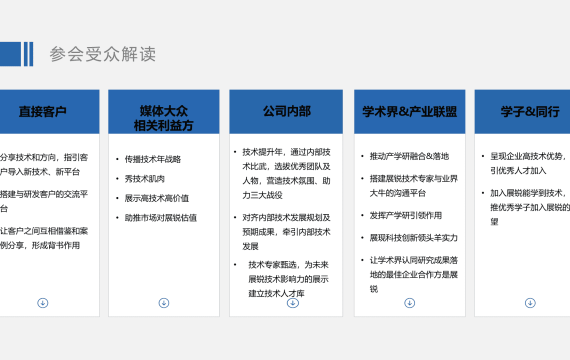Click the bullet 助推市场对展锐估值
570x360 pixels.
click(161, 218)
